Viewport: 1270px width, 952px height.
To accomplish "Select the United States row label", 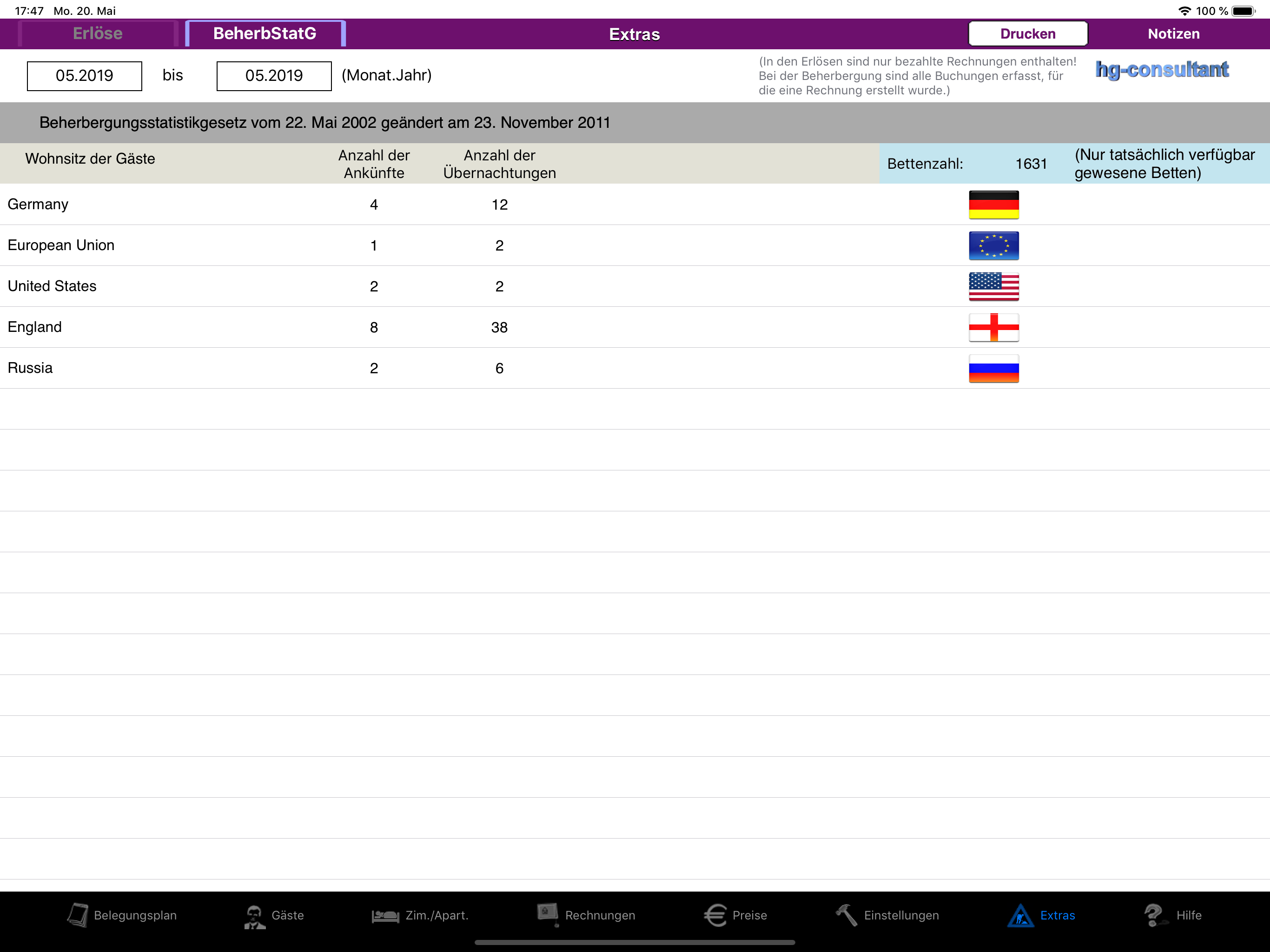I will click(52, 286).
